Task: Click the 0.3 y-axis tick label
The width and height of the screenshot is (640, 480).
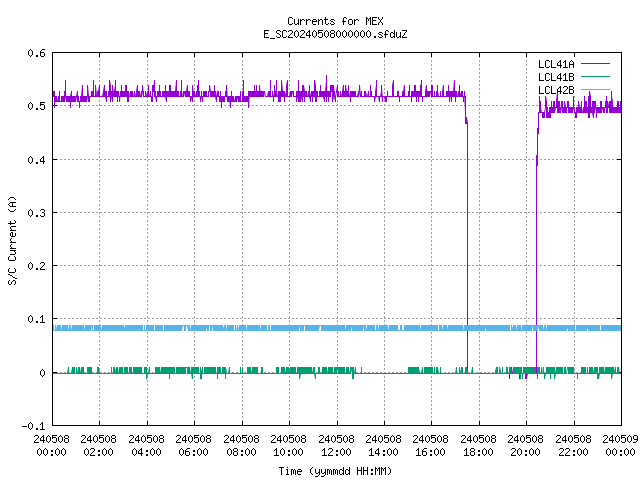Action: (x=36, y=213)
